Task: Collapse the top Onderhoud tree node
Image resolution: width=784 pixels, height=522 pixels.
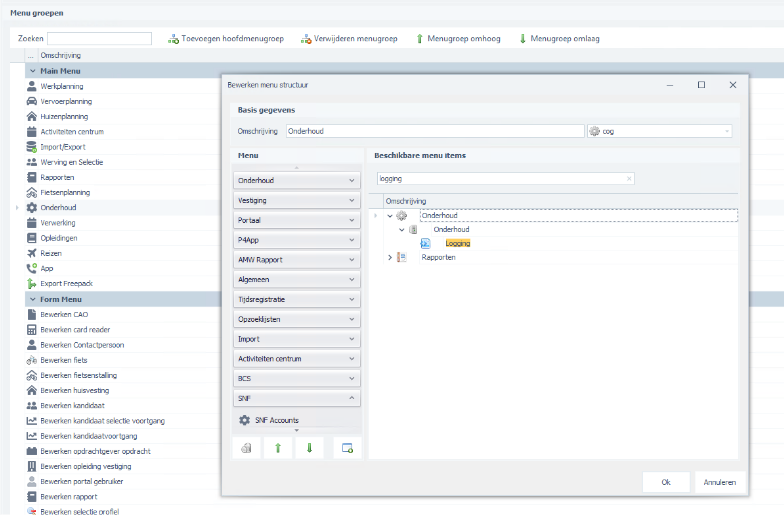Action: 390,216
